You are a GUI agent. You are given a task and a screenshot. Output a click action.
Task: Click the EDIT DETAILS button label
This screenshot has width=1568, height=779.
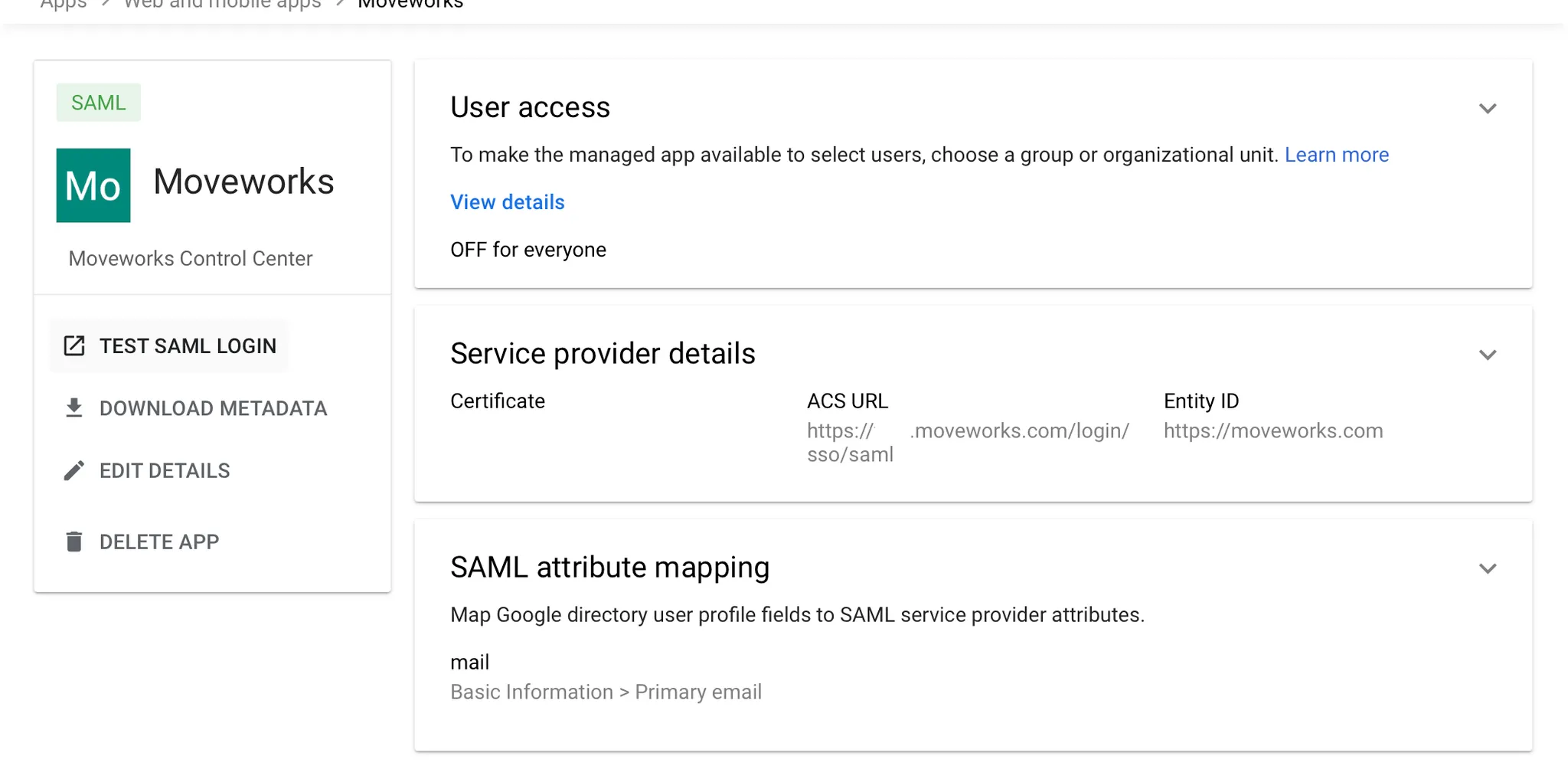165,470
